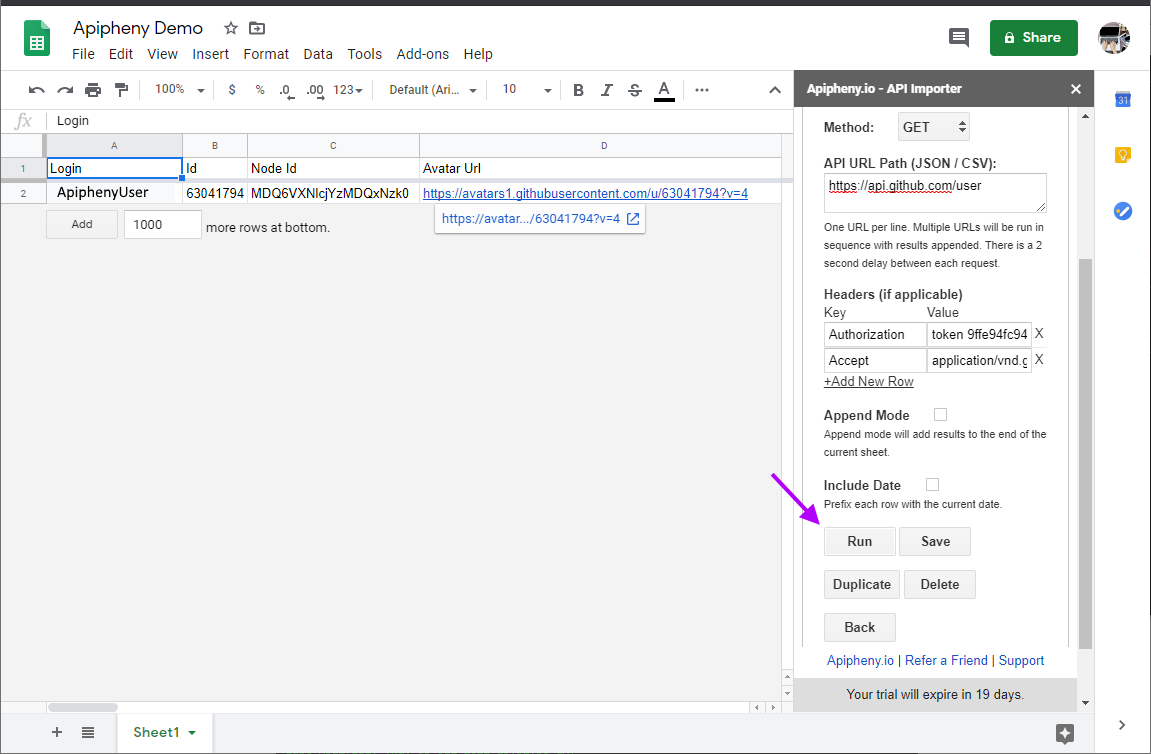The height and width of the screenshot is (754, 1151).
Task: Open the zoom 100% dropdown
Action: click(x=179, y=90)
